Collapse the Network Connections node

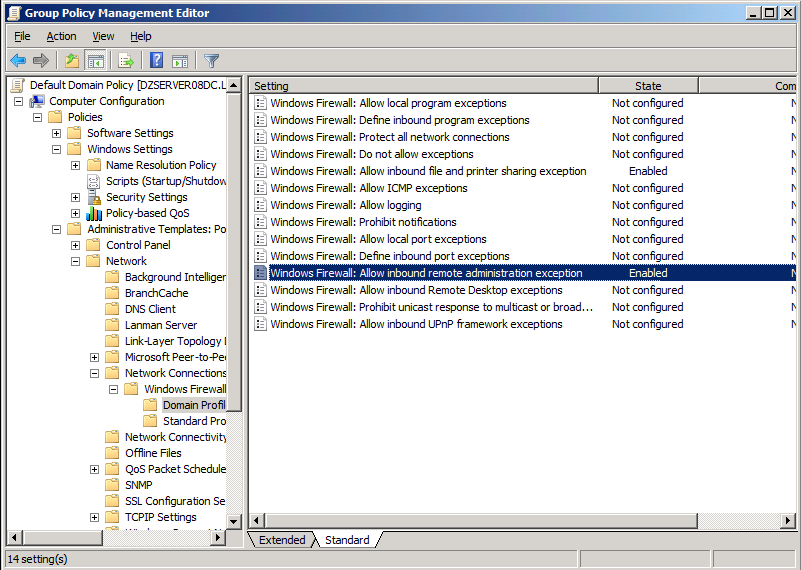[x=94, y=373]
